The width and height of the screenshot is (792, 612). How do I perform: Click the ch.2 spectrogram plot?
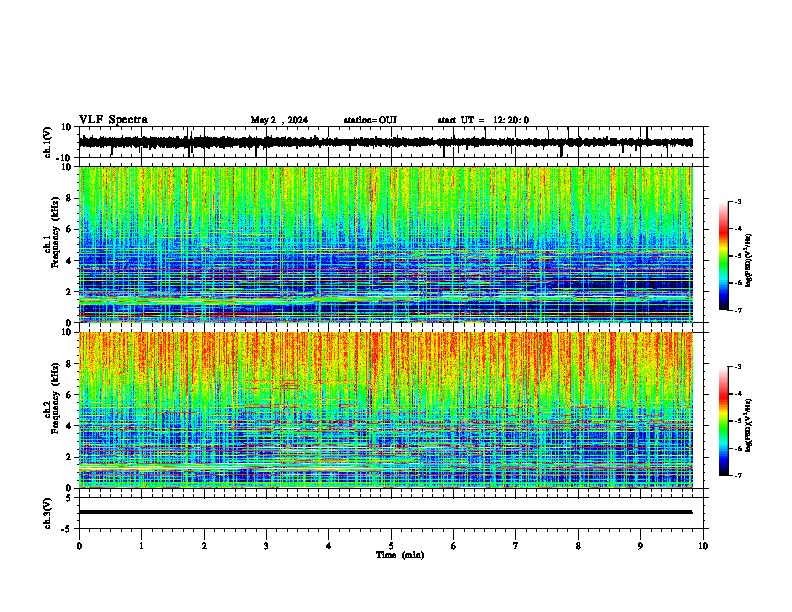(385, 410)
